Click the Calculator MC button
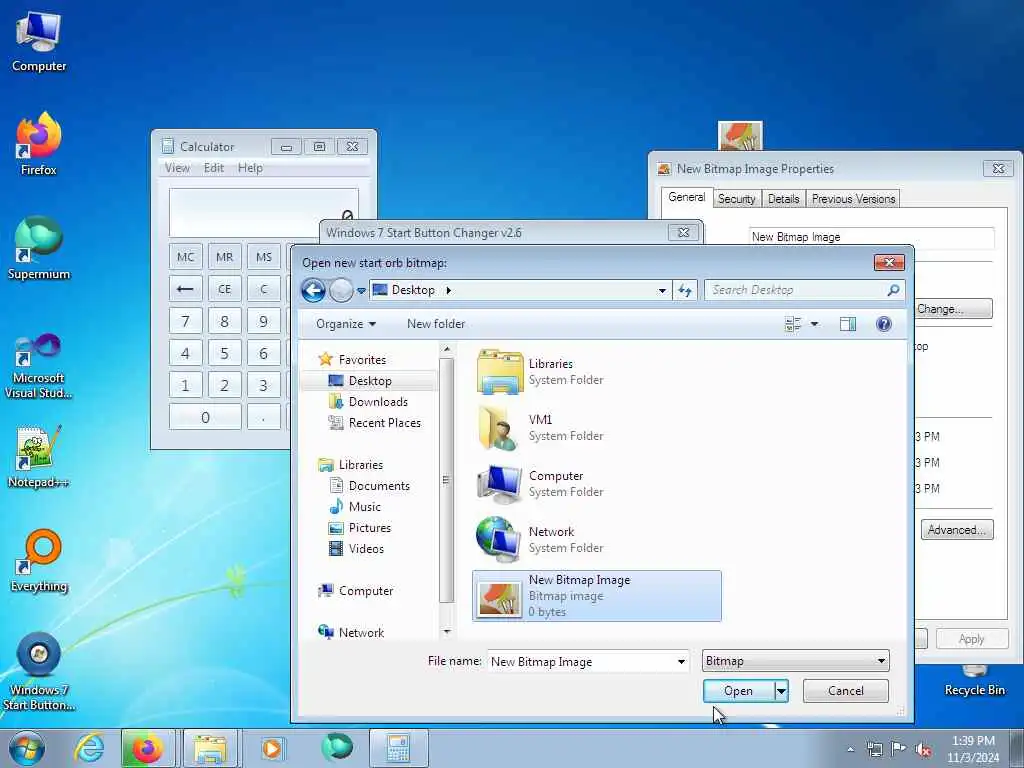Screen dimensions: 1024x768 185,257
